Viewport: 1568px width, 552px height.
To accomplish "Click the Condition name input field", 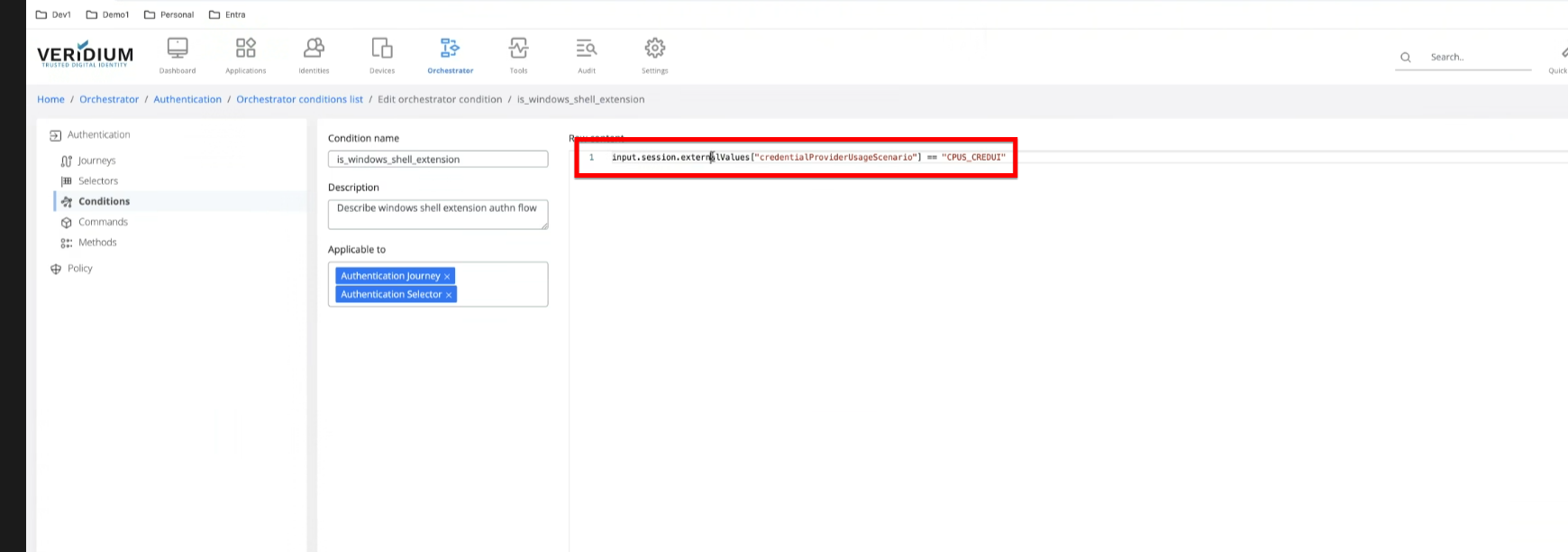I will pos(437,160).
